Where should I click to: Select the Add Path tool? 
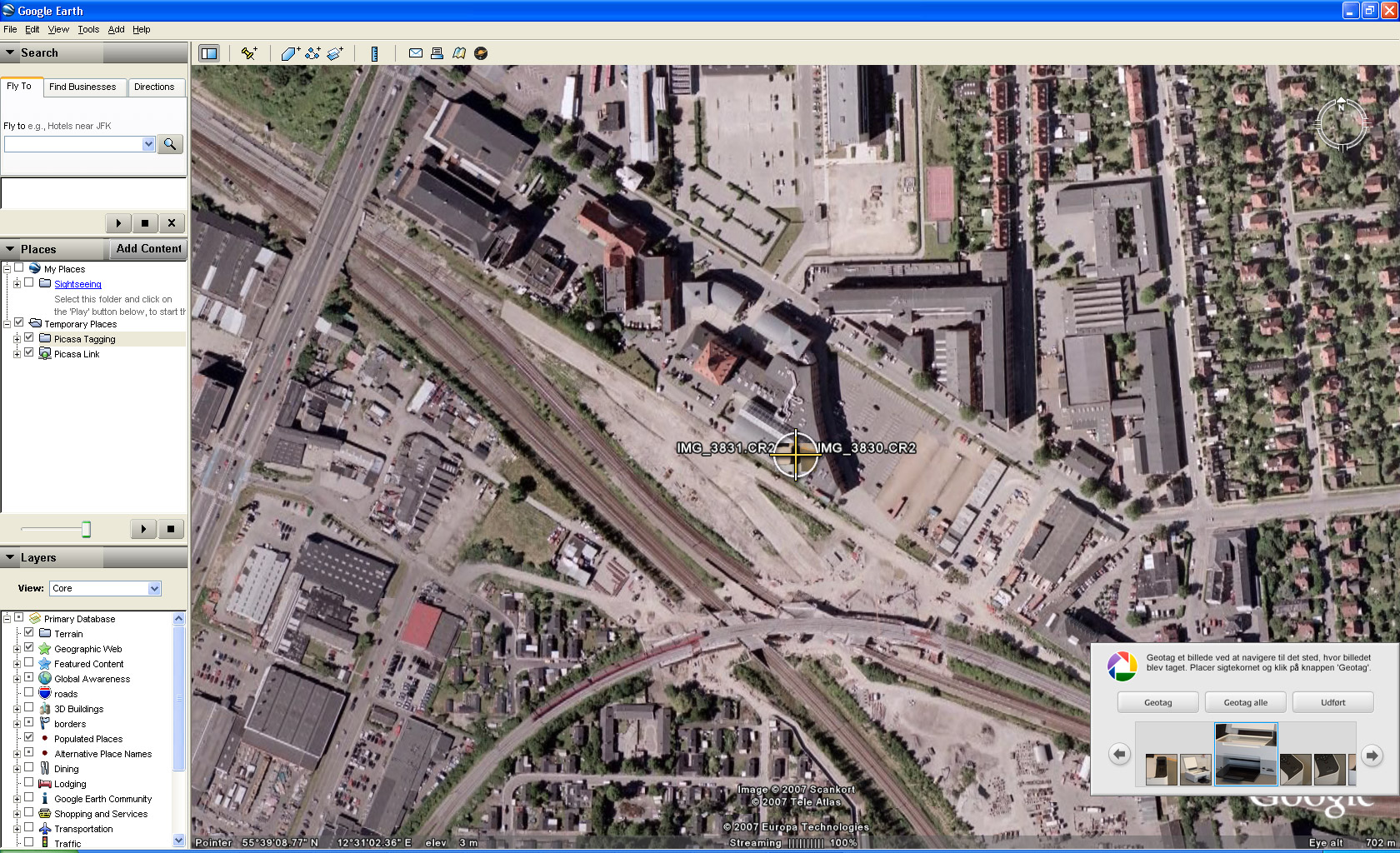point(312,53)
